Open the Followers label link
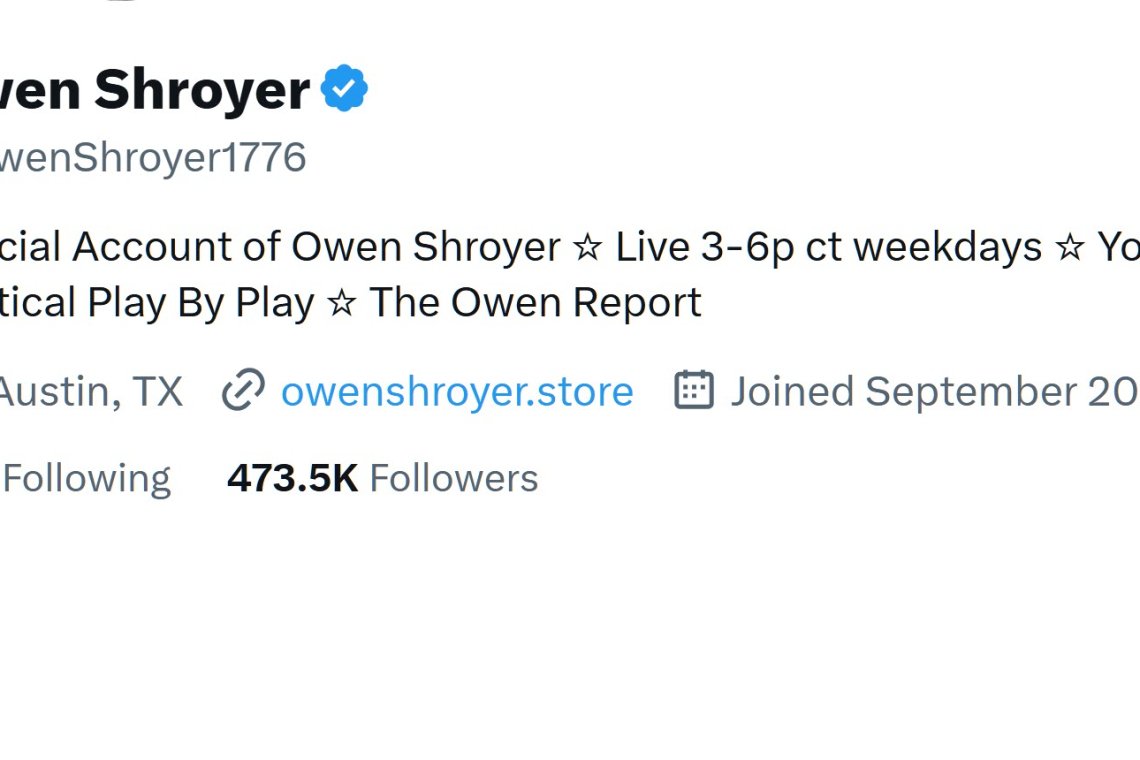1140x760 pixels. 454,479
